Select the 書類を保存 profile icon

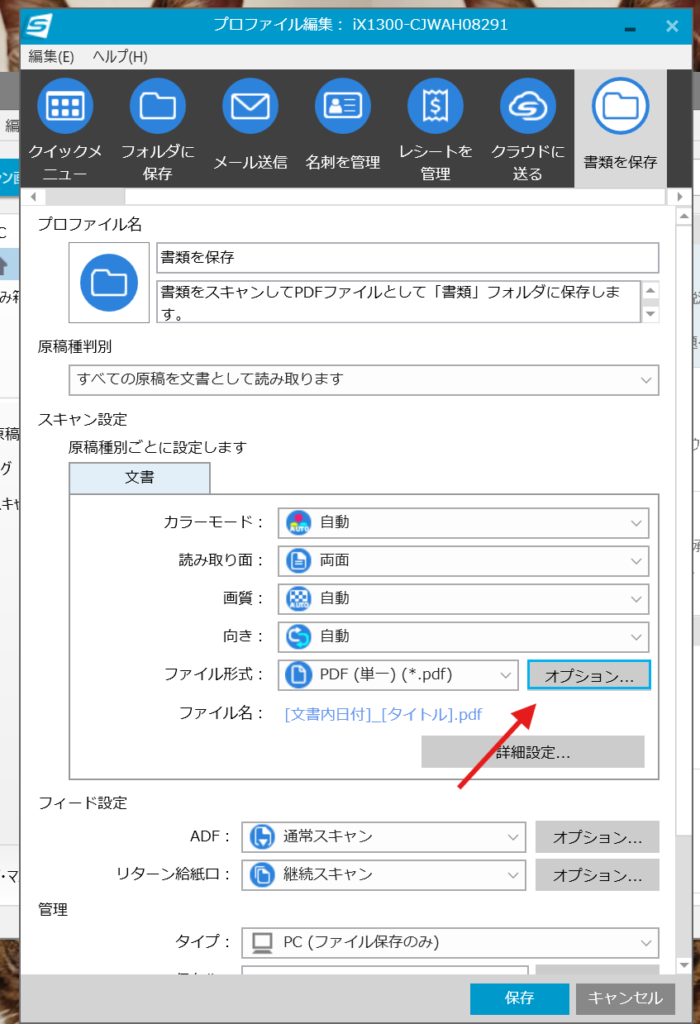[x=620, y=107]
